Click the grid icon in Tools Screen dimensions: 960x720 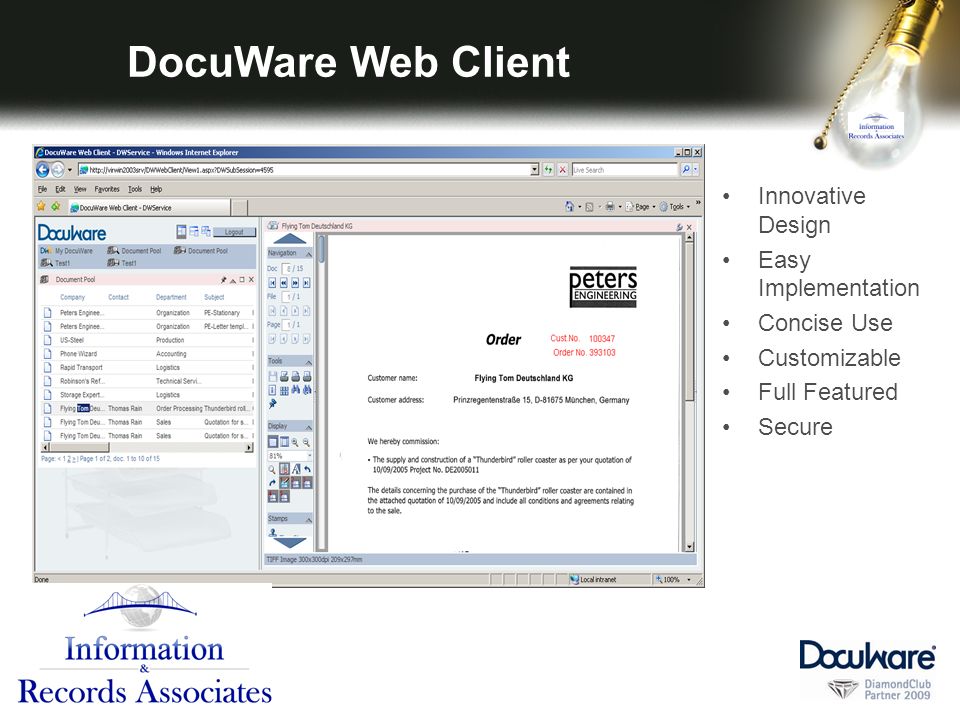[x=284, y=390]
